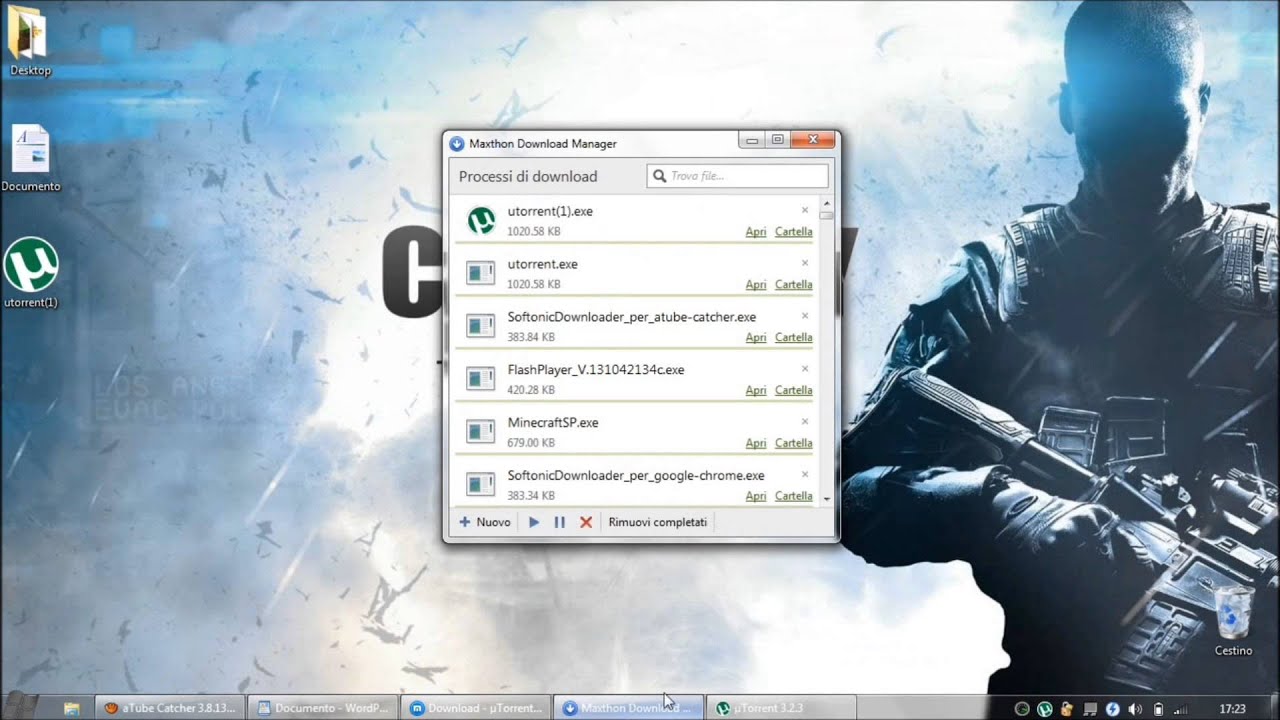Remove MinecraftSP.exe entry with its X
The image size is (1280, 720).
click(805, 422)
